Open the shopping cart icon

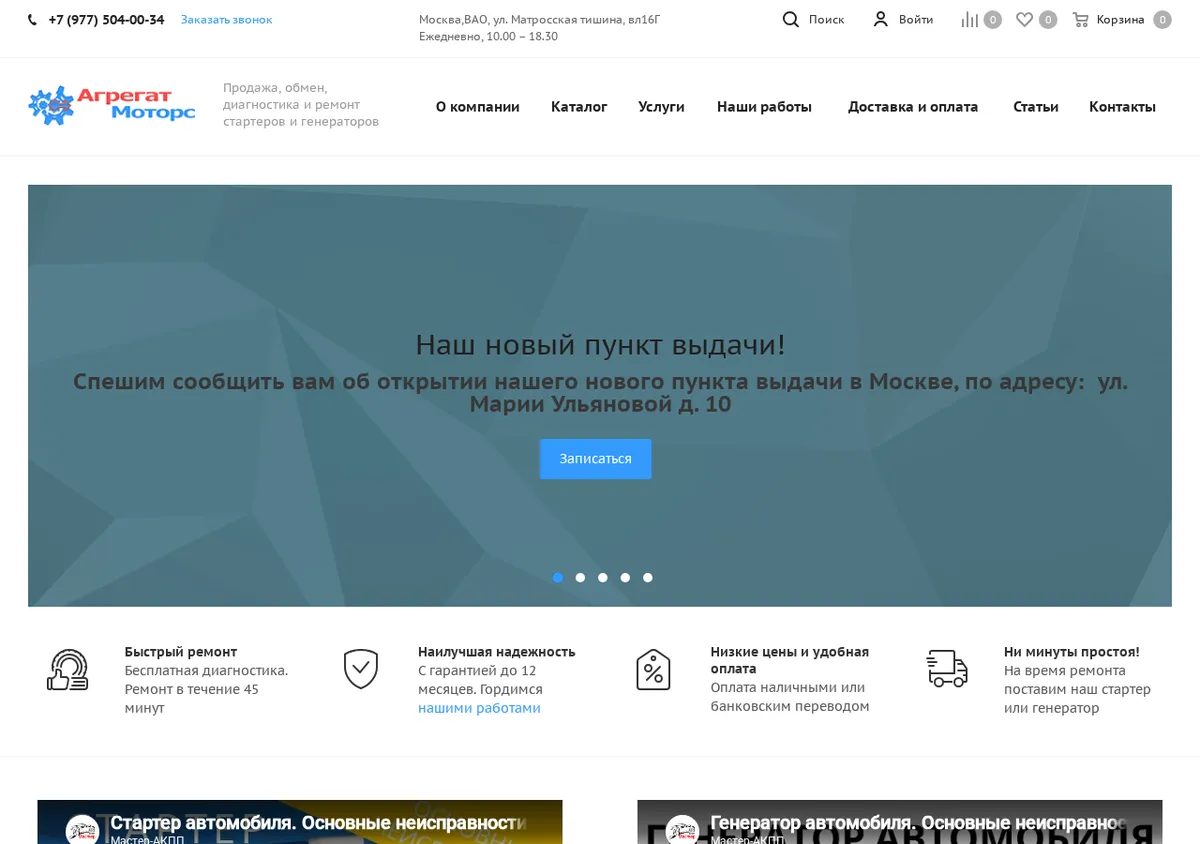point(1081,19)
